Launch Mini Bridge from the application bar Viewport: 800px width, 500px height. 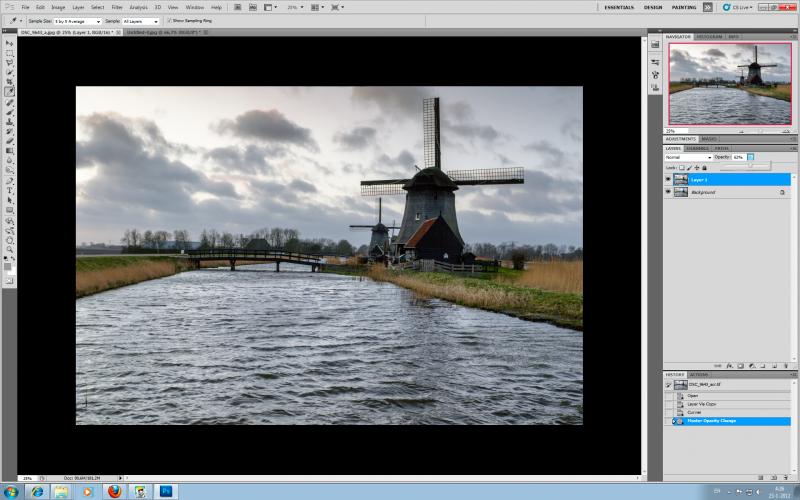click(x=253, y=7)
